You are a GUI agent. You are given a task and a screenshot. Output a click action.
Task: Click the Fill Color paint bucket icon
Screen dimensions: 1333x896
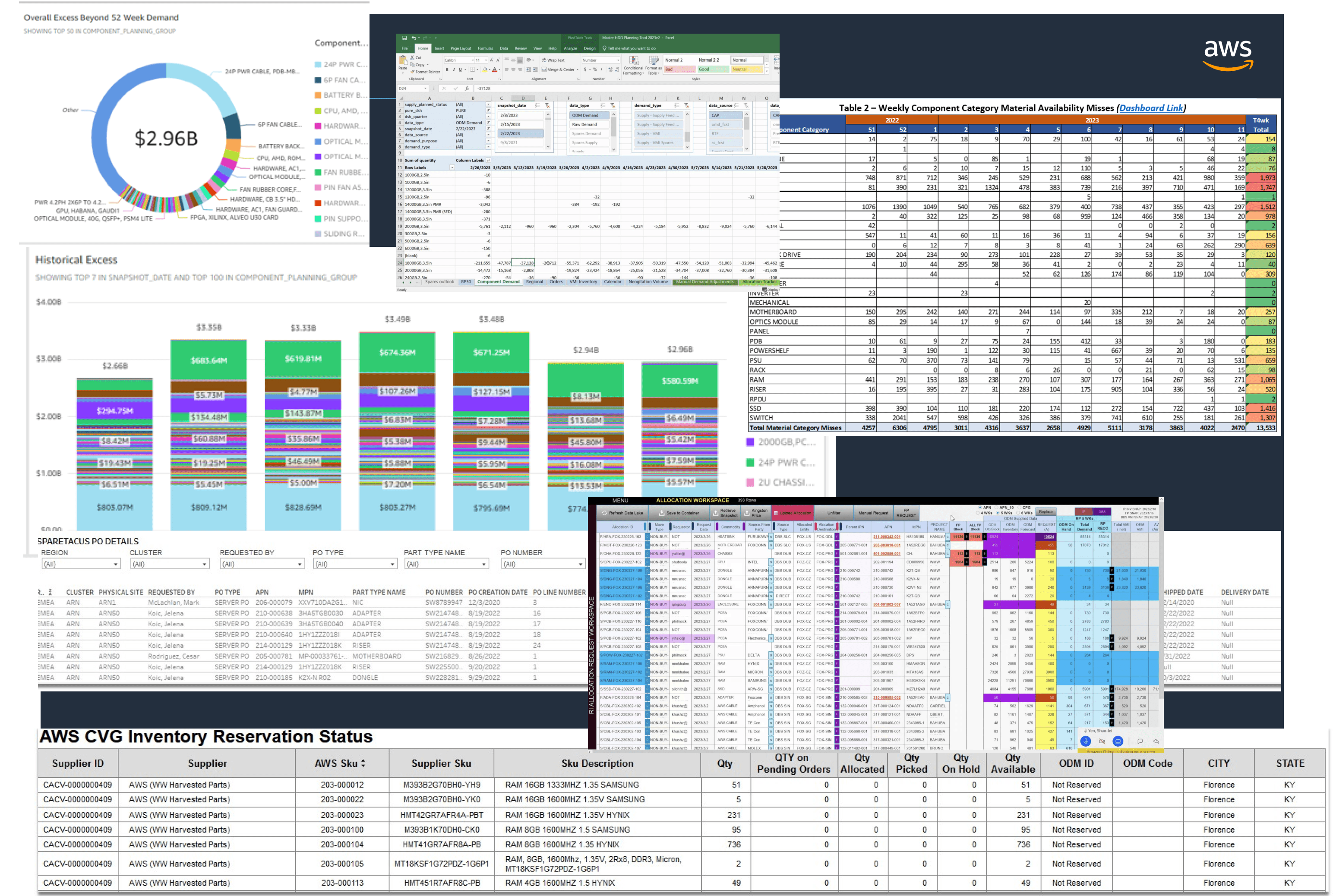click(x=485, y=70)
